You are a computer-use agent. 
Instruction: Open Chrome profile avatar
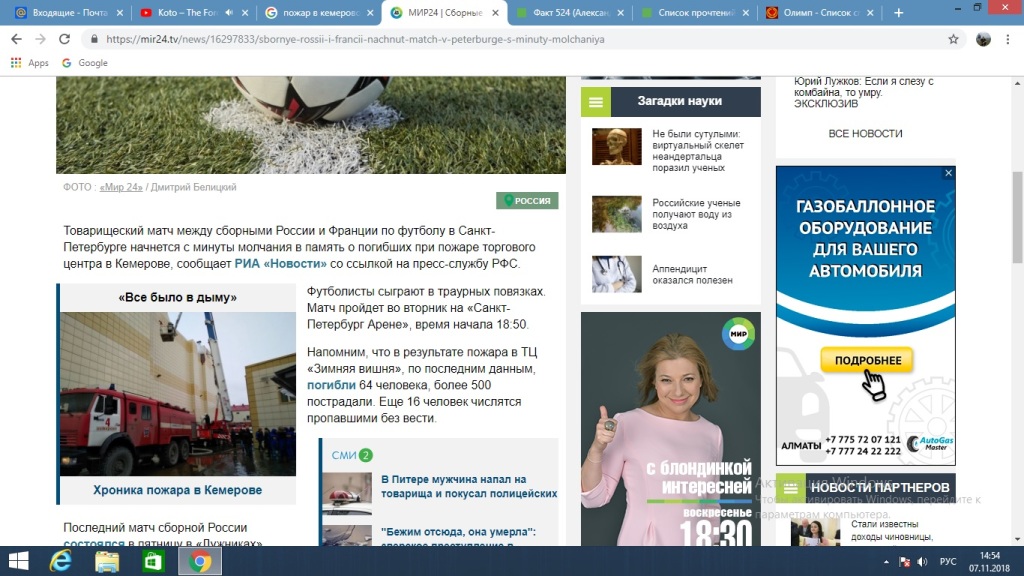(983, 39)
